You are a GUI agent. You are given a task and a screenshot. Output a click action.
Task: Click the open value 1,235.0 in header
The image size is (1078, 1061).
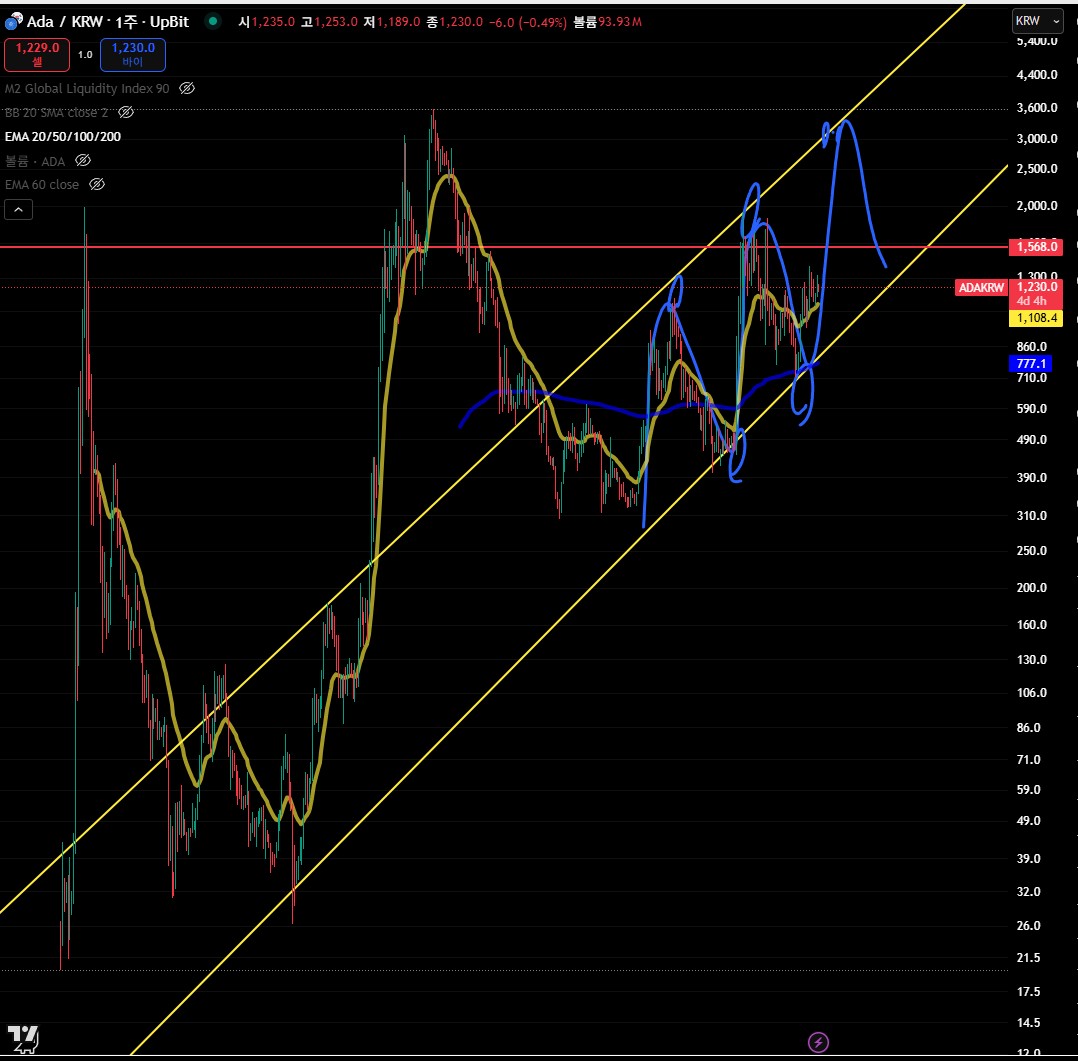pos(273,22)
